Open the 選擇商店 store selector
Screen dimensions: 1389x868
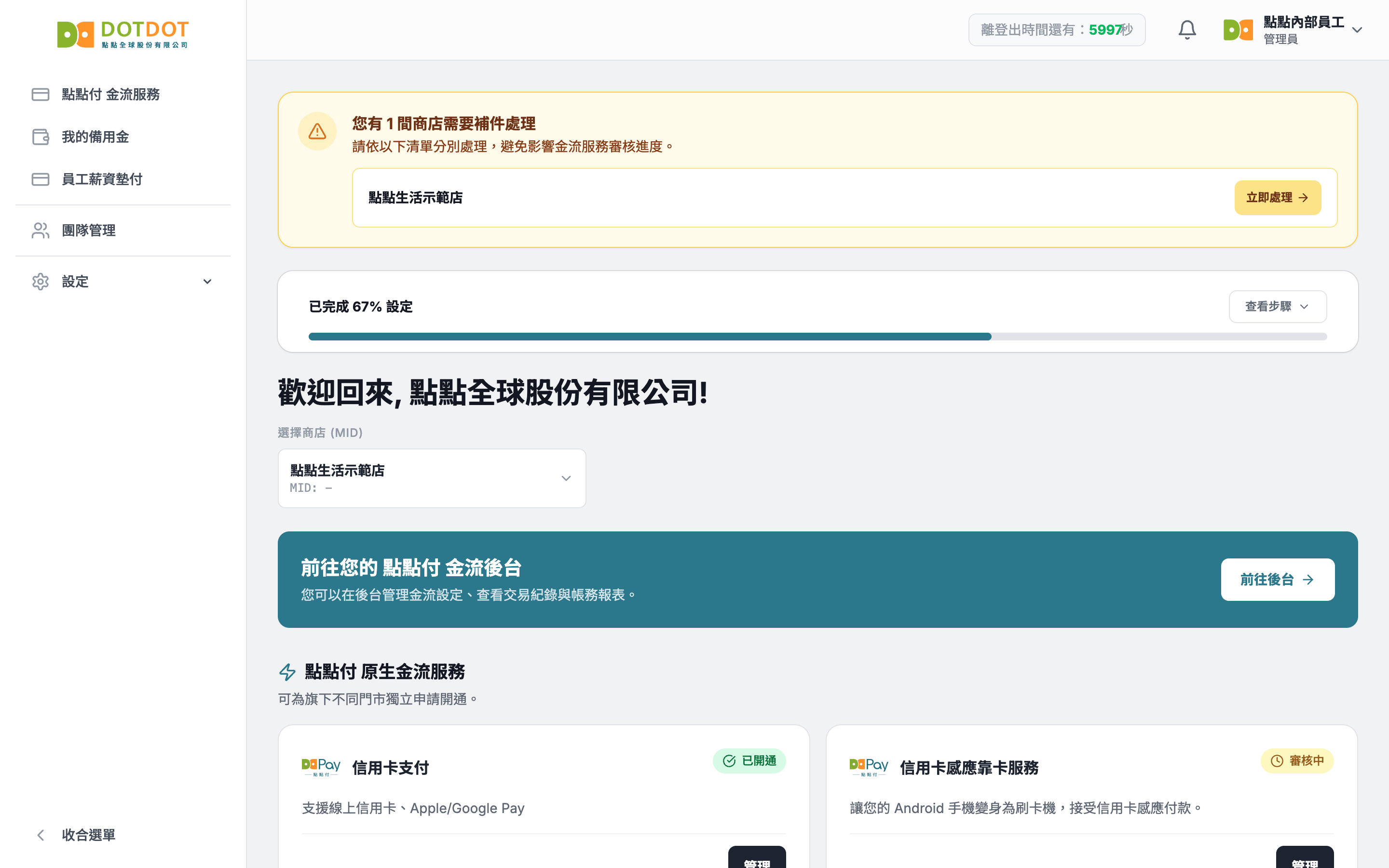coord(432,478)
